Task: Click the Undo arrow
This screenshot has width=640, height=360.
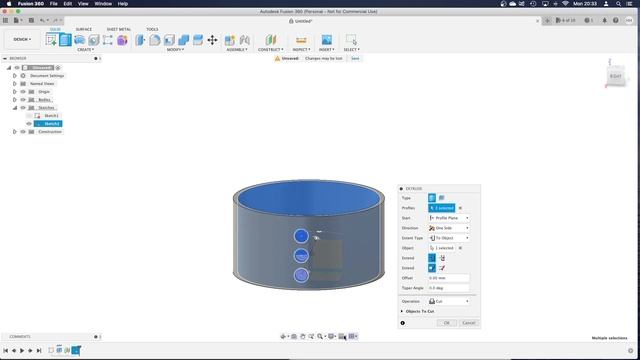Action: pyautogui.click(x=43, y=20)
